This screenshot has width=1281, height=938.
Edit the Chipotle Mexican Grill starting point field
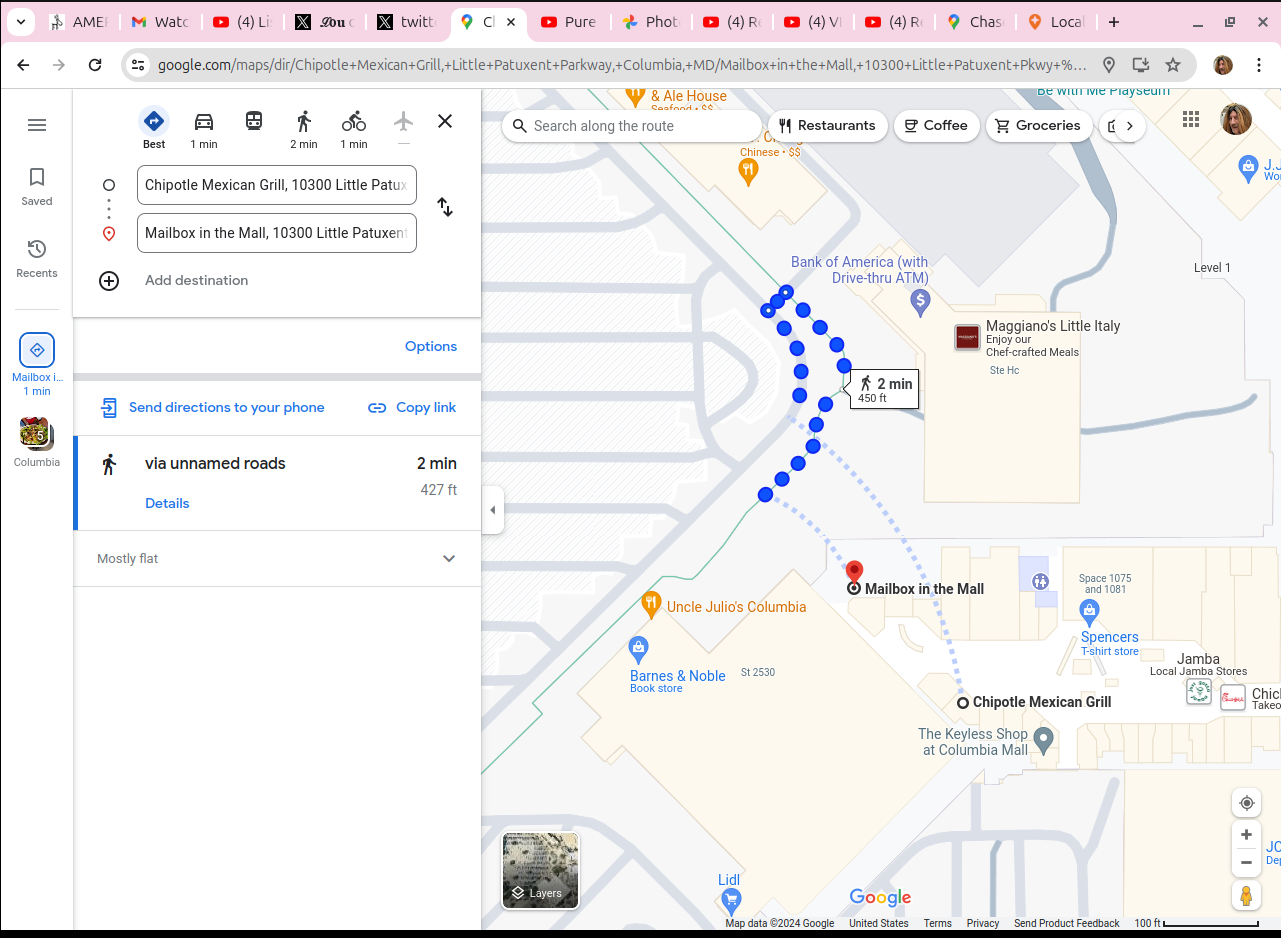(277, 185)
